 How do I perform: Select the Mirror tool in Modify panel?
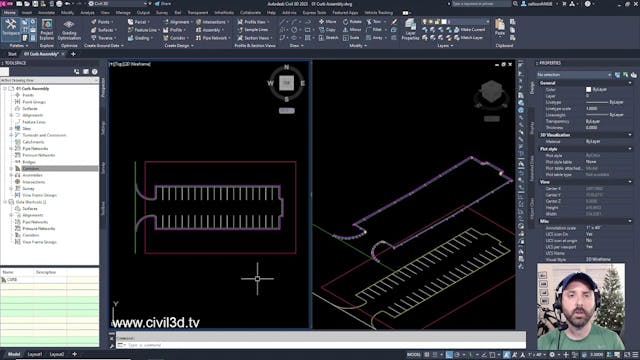click(352, 30)
